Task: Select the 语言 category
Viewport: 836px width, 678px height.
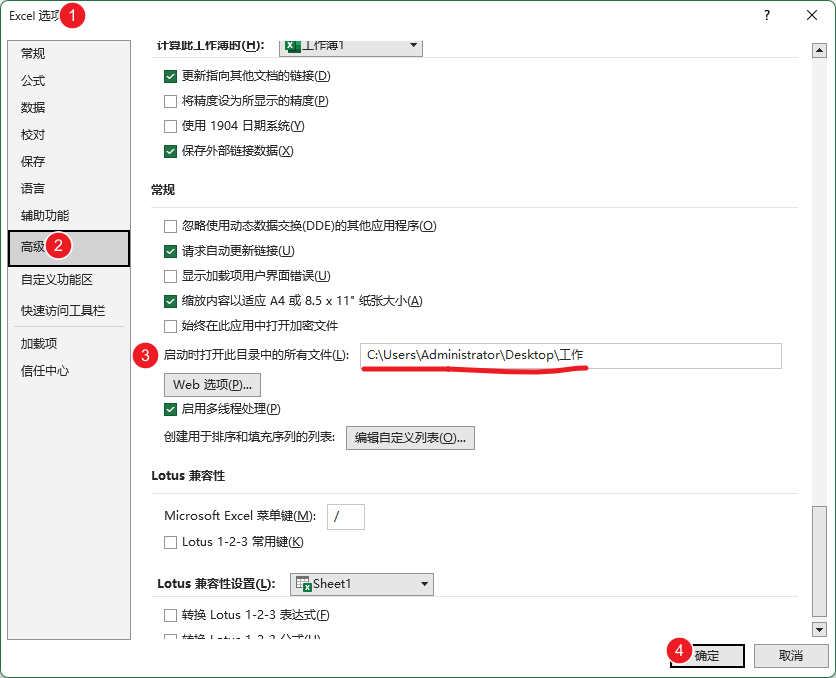Action: 69,189
